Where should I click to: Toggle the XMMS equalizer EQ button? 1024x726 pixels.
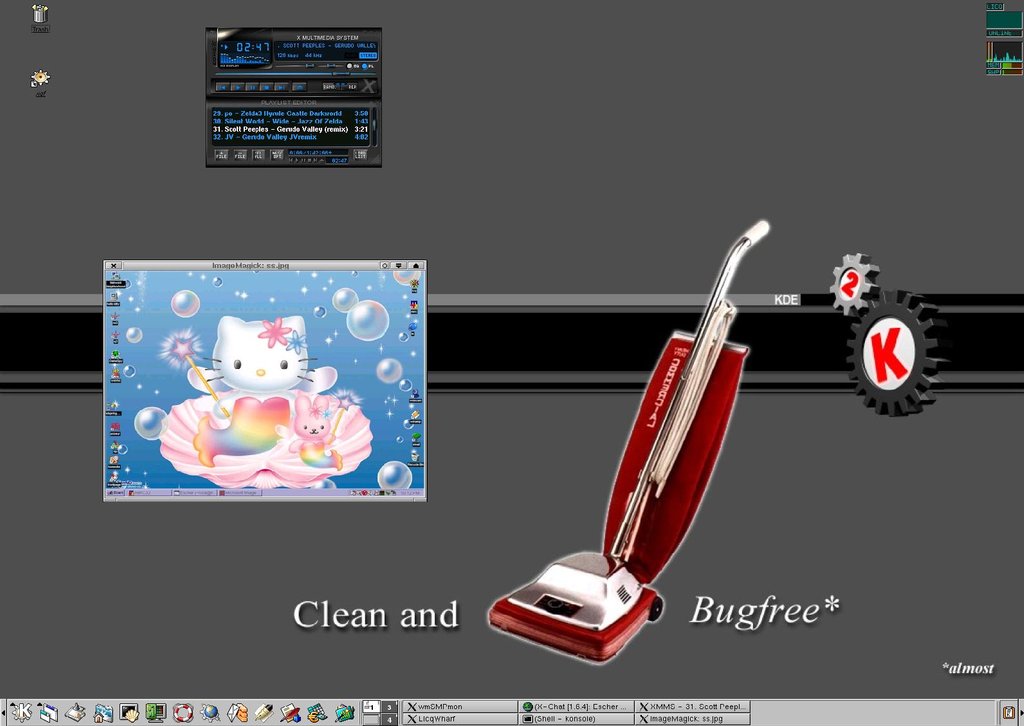[353, 66]
